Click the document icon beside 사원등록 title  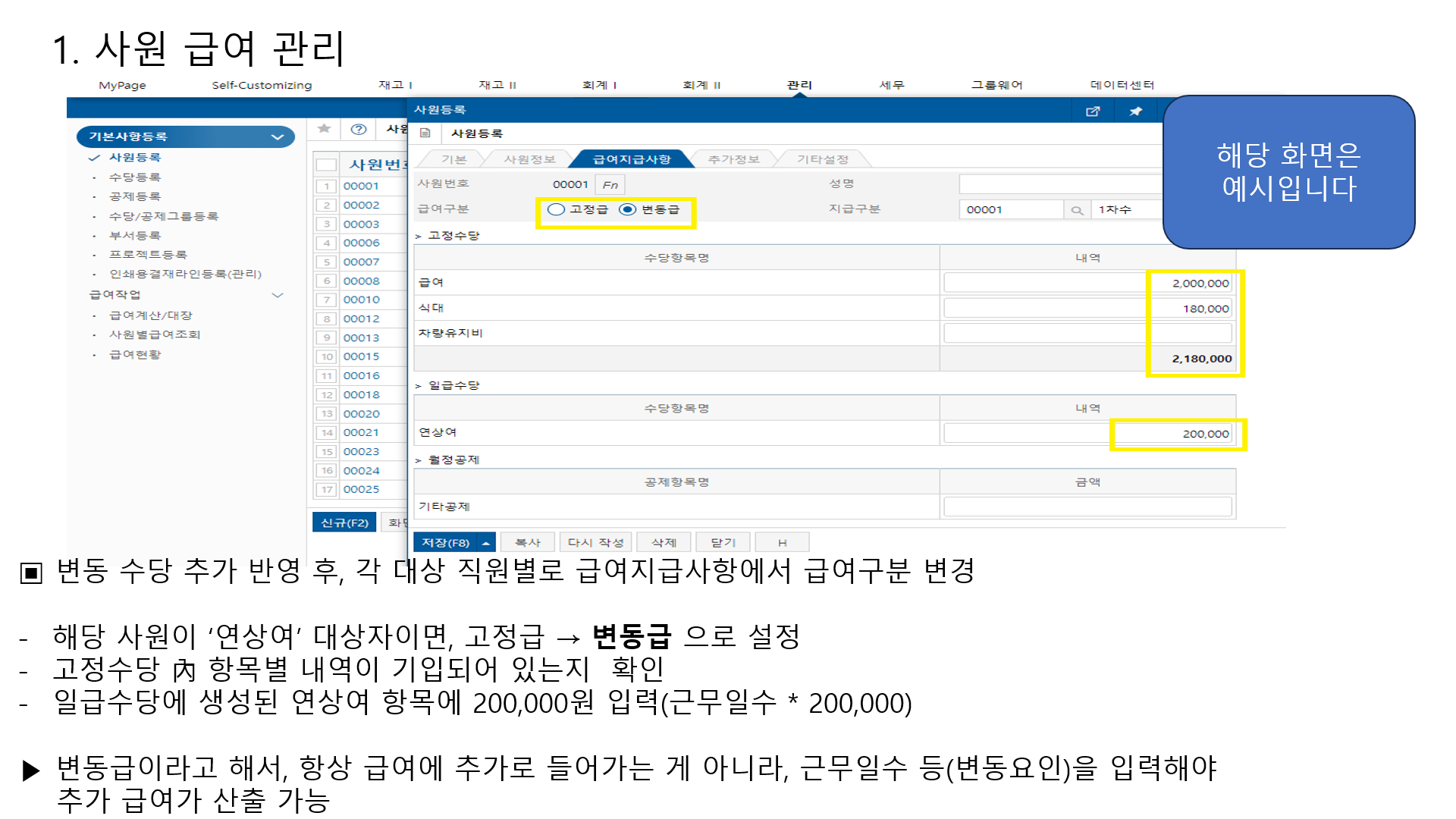tap(425, 133)
